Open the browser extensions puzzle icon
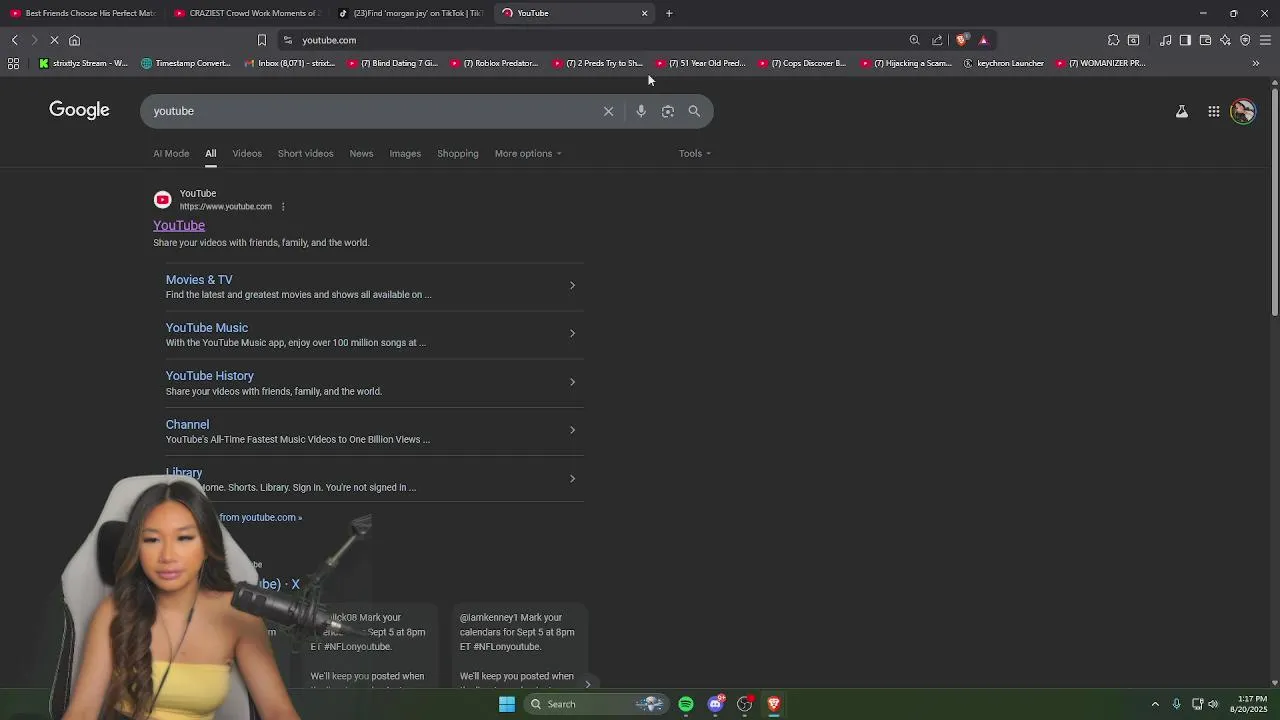The height and width of the screenshot is (720, 1280). (x=1113, y=40)
